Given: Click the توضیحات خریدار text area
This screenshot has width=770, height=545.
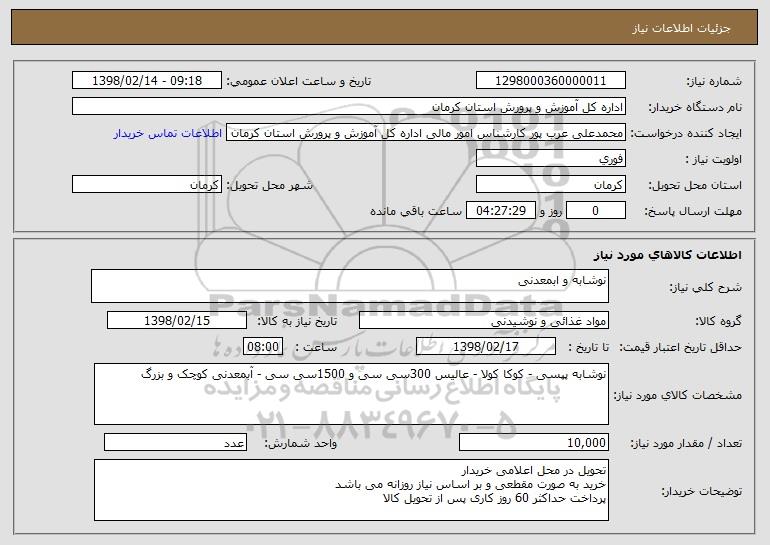Looking at the screenshot, I should (x=351, y=490).
